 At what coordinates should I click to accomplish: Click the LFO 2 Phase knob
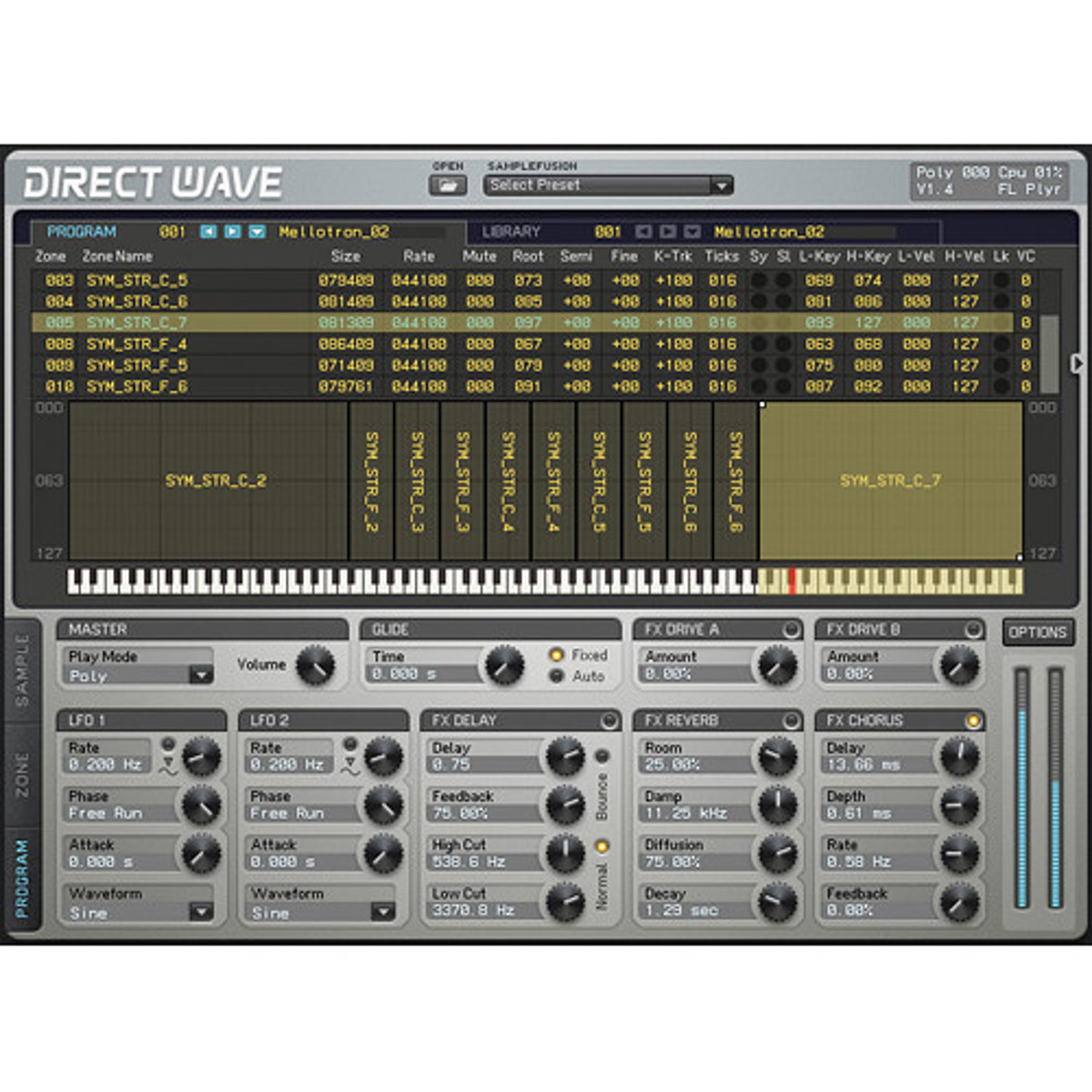tap(383, 805)
